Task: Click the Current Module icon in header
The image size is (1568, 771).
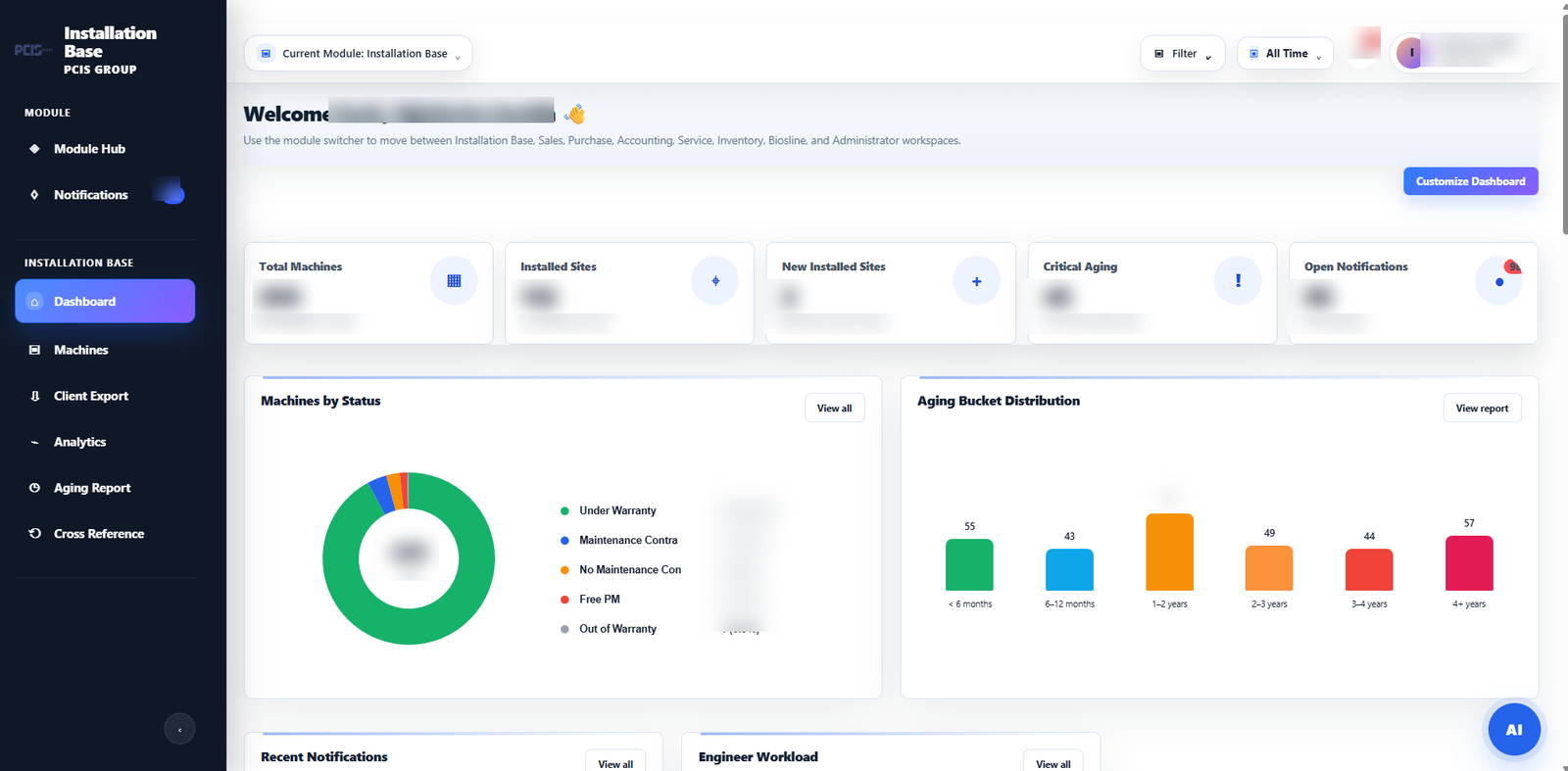Action: point(266,54)
